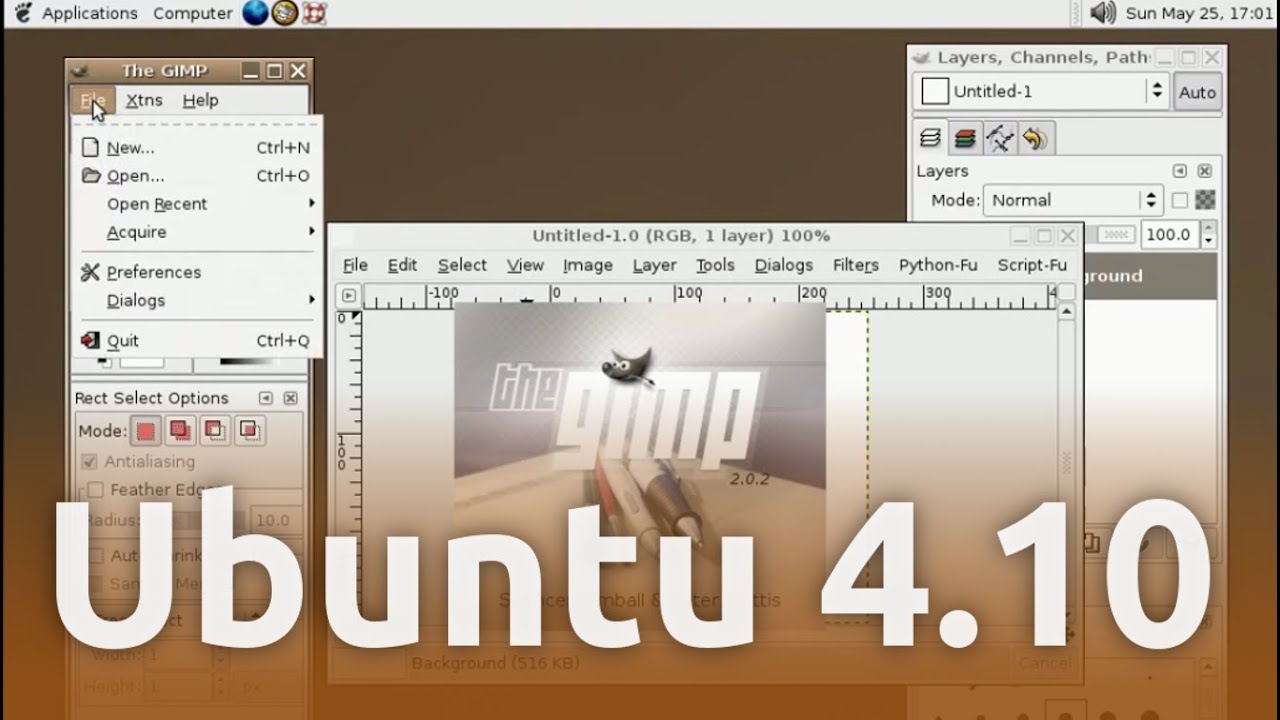Open the Select menu in image window

(x=462, y=265)
